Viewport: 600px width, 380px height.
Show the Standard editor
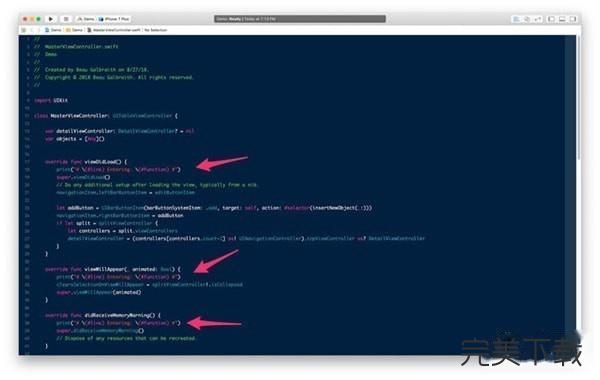click(x=516, y=19)
